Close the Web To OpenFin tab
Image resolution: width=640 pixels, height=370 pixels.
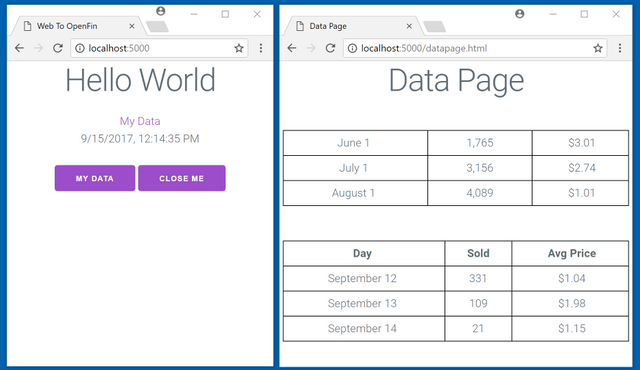click(132, 26)
